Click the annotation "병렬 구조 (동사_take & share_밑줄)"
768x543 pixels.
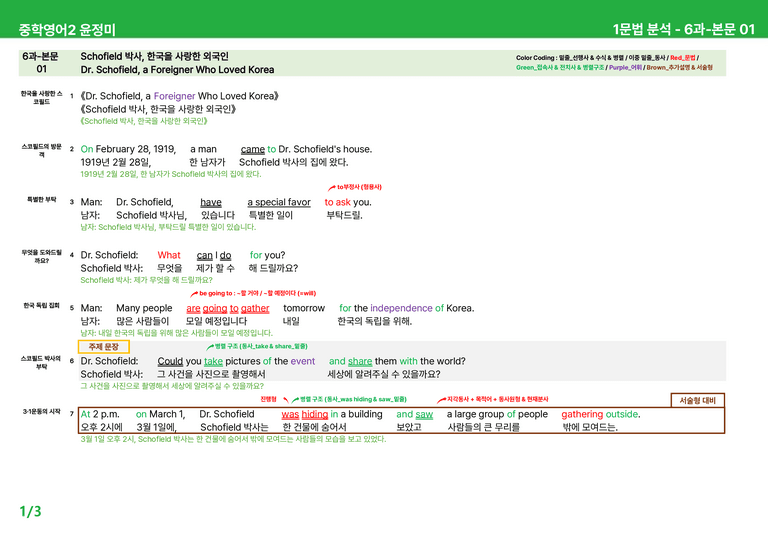pyautogui.click(x=261, y=346)
